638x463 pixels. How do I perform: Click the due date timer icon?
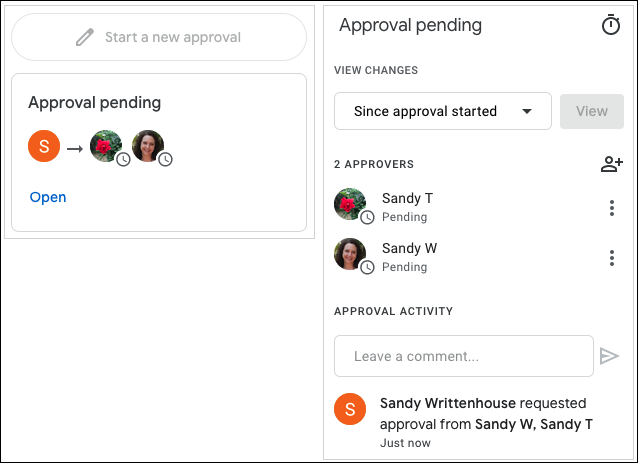(x=611, y=25)
